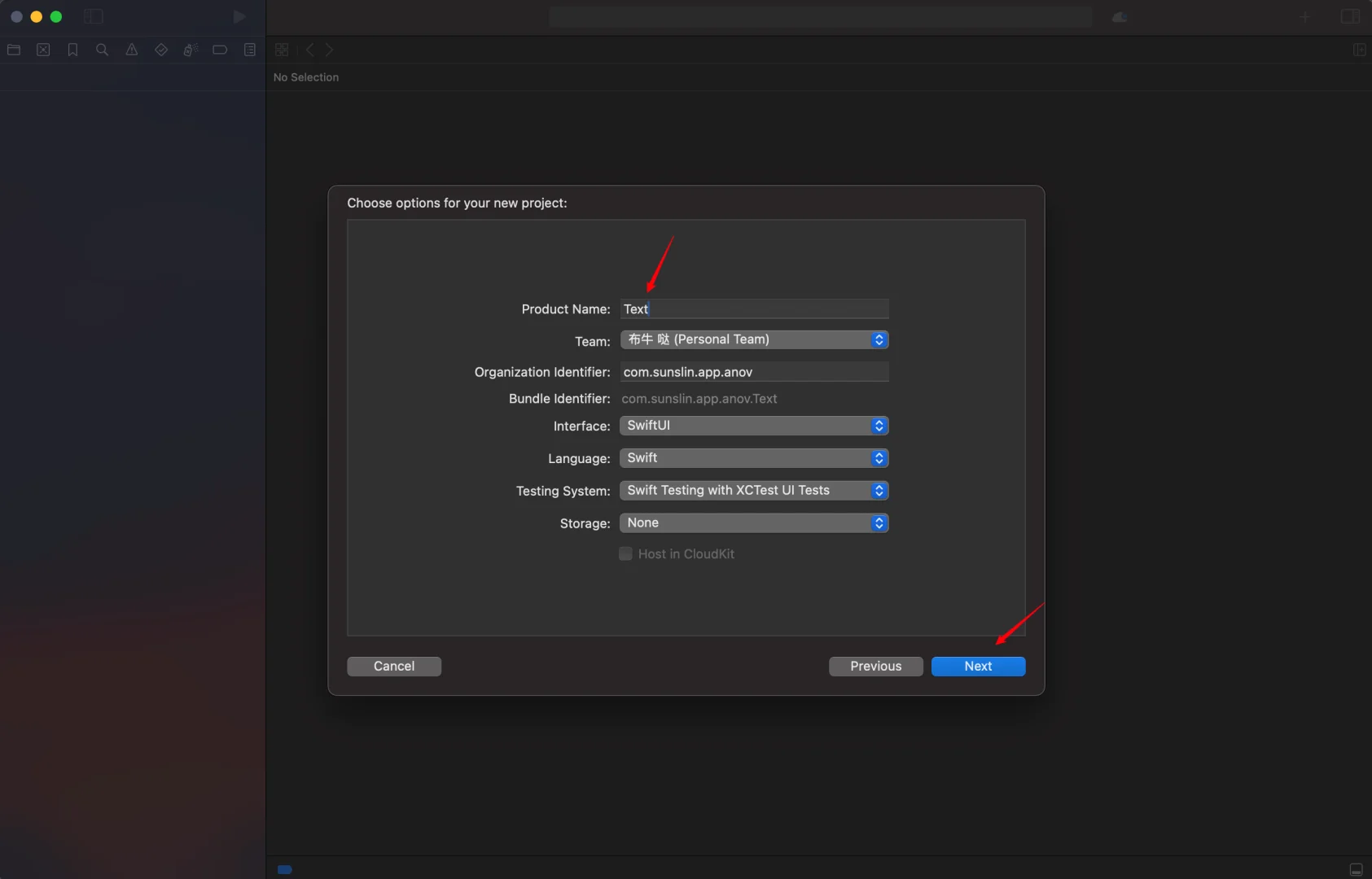The height and width of the screenshot is (879, 1372).
Task: Run the project with the play button
Action: [239, 16]
